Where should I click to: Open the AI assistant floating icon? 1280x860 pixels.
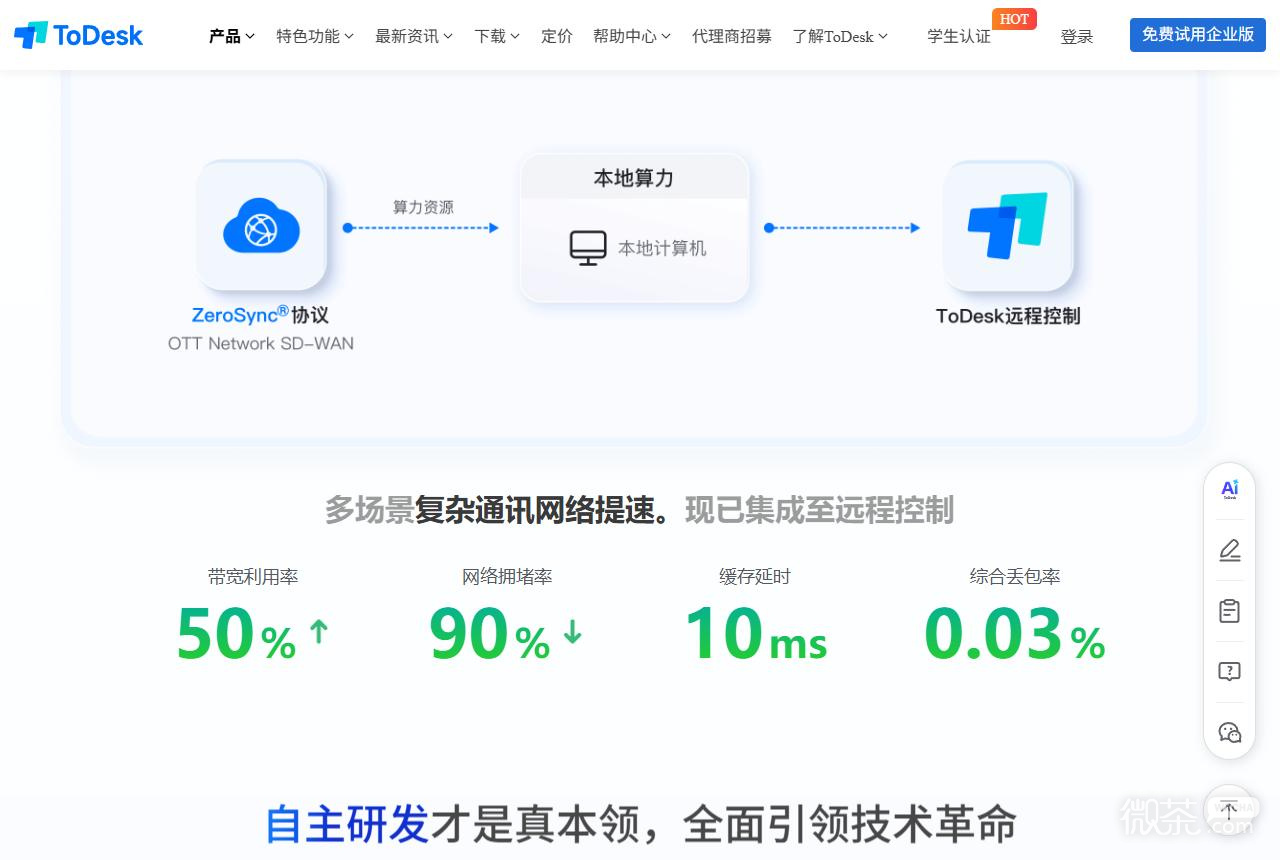[1230, 489]
